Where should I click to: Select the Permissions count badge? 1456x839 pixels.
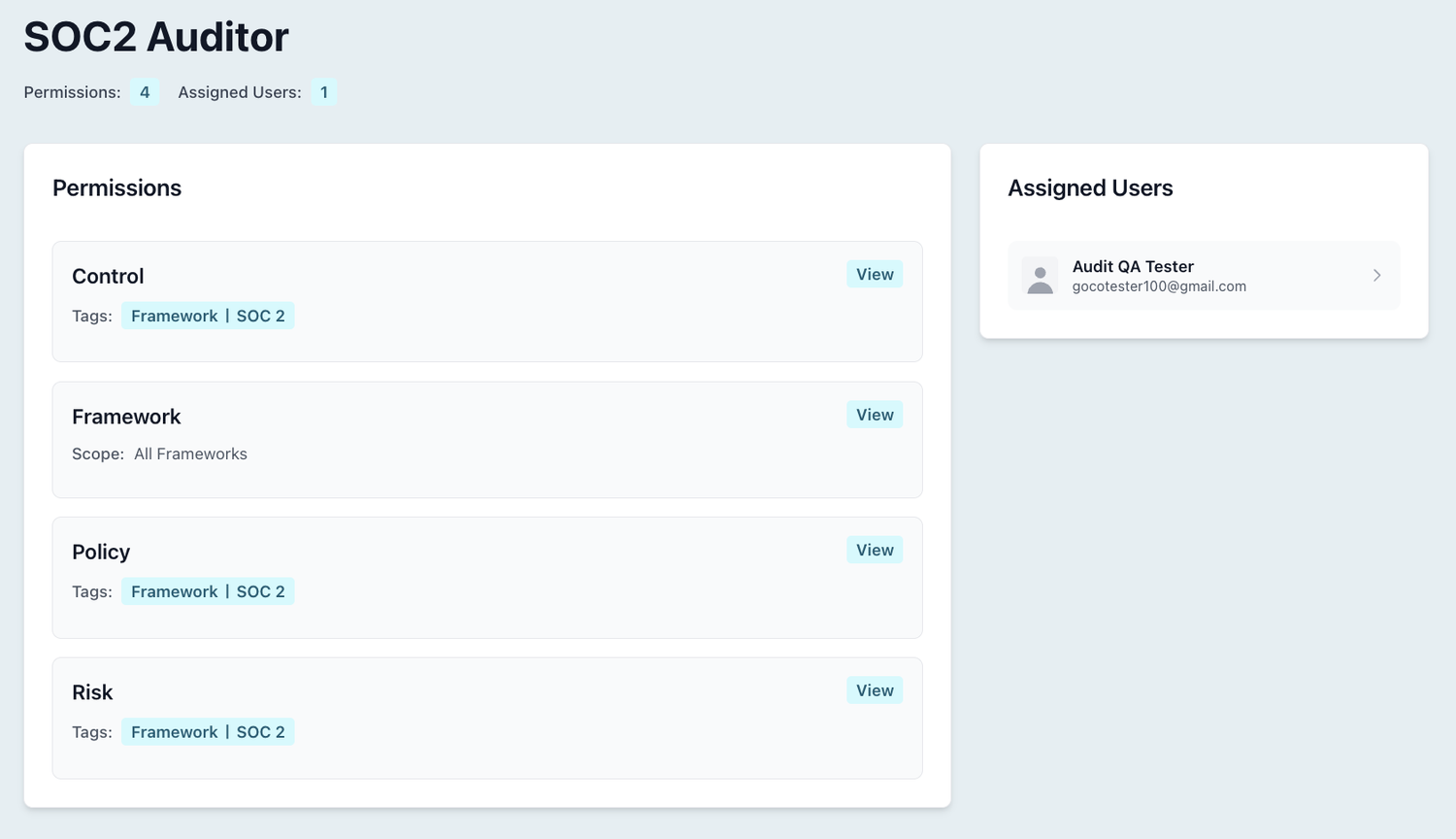coord(144,91)
